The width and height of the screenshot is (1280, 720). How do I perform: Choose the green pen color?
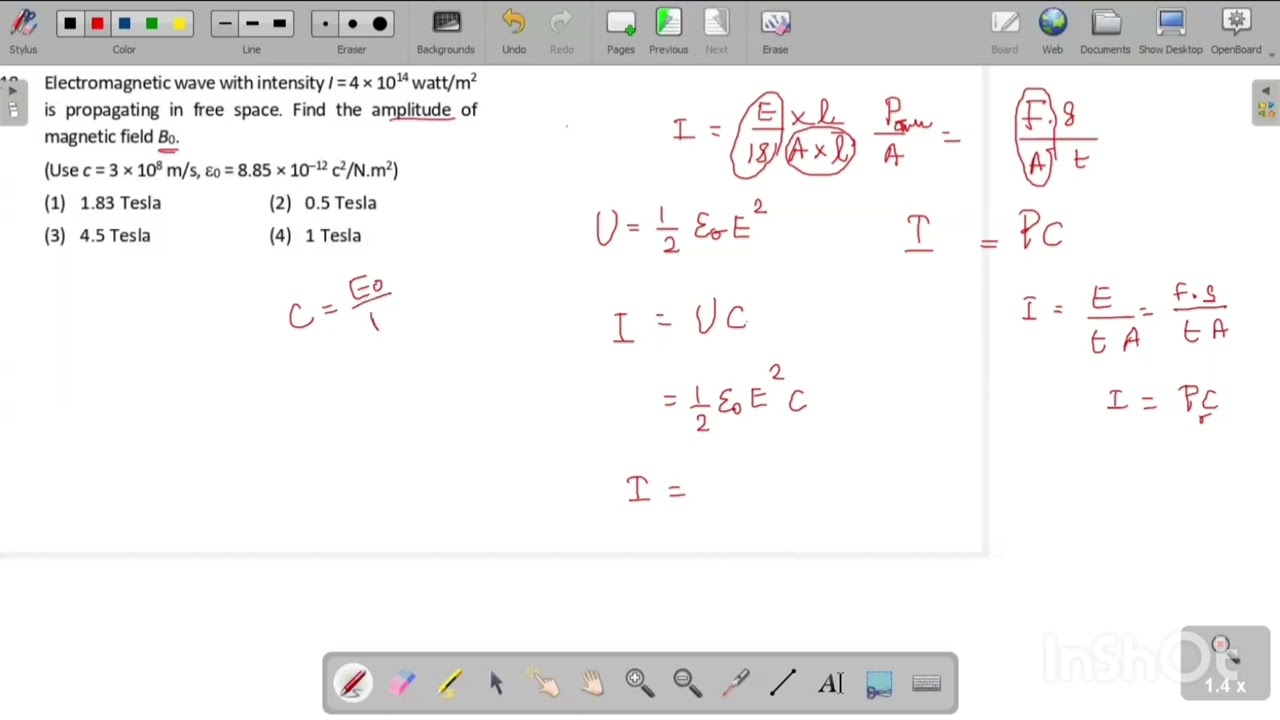[151, 24]
